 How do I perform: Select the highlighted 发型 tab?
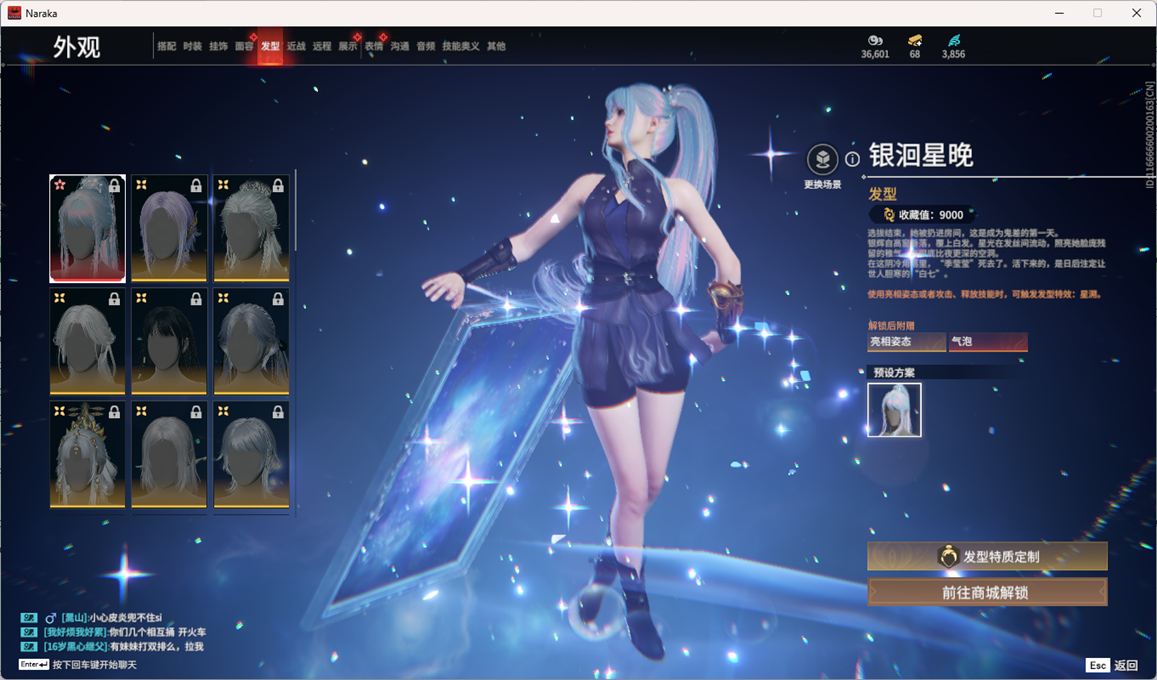[x=270, y=46]
